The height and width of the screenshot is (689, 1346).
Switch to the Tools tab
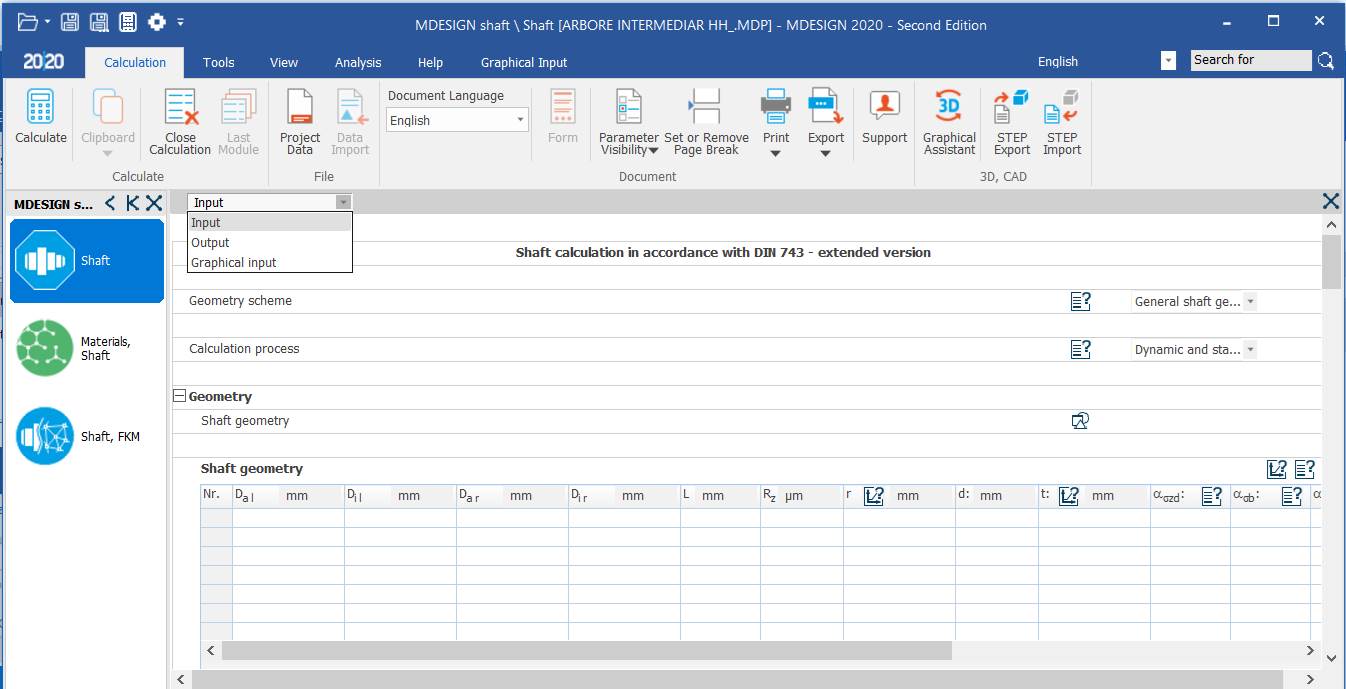pyautogui.click(x=219, y=62)
